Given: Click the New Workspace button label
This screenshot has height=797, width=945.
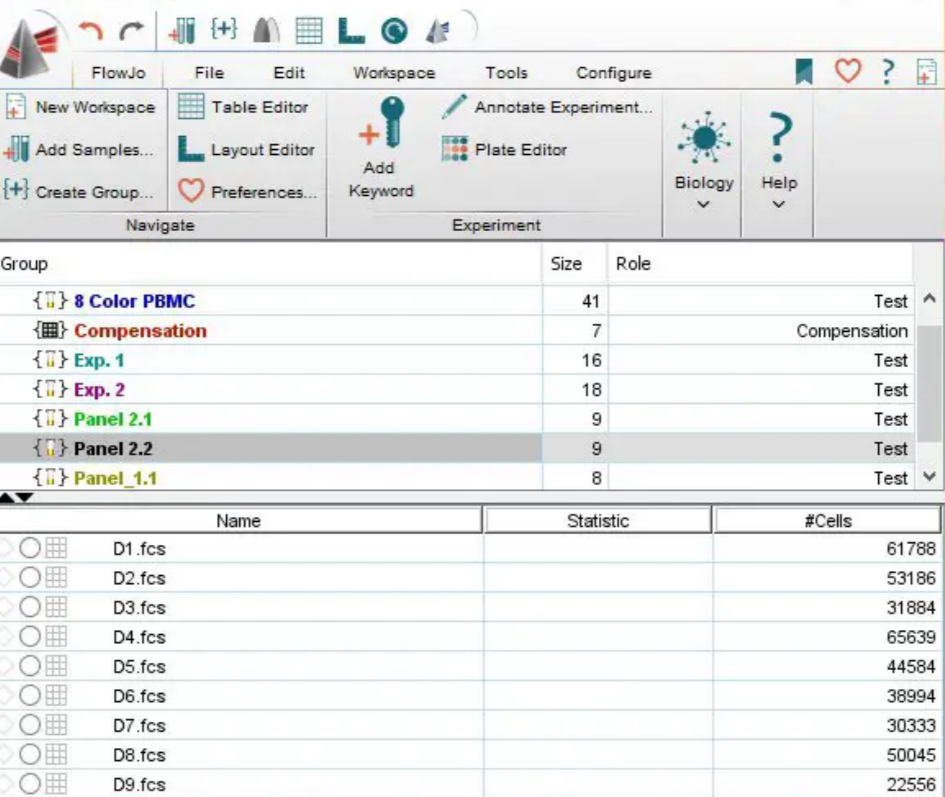Looking at the screenshot, I should pyautogui.click(x=95, y=107).
